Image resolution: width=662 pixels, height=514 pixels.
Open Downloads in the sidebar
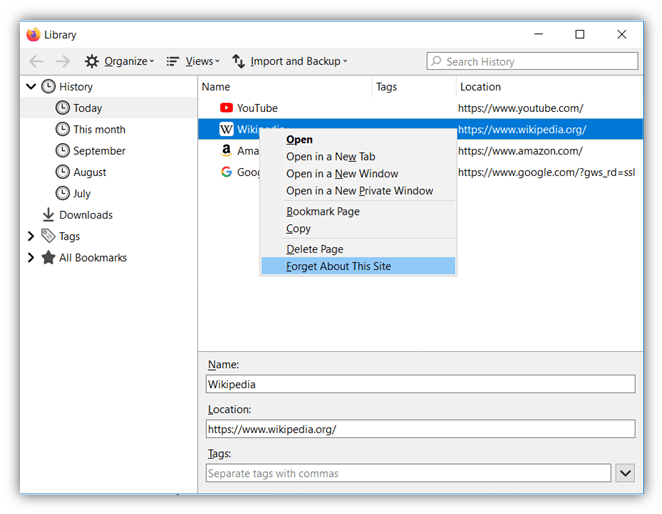point(86,215)
